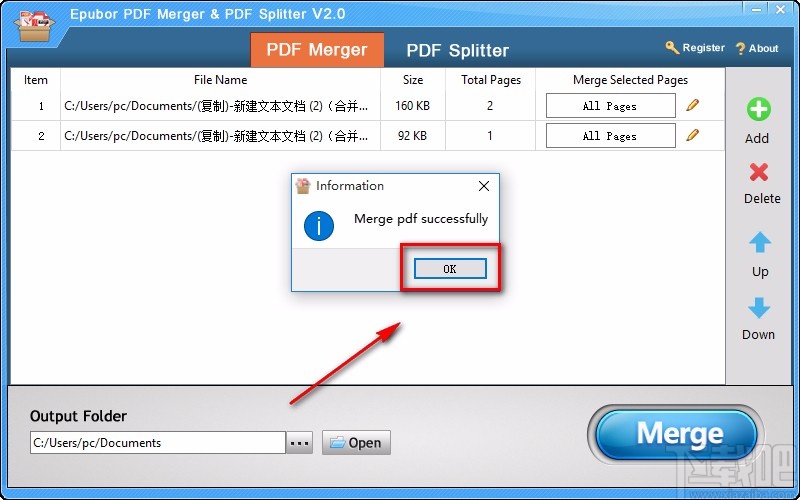Click the Epubor app logo icon
Viewport: 800px width, 500px height.
tap(34, 24)
